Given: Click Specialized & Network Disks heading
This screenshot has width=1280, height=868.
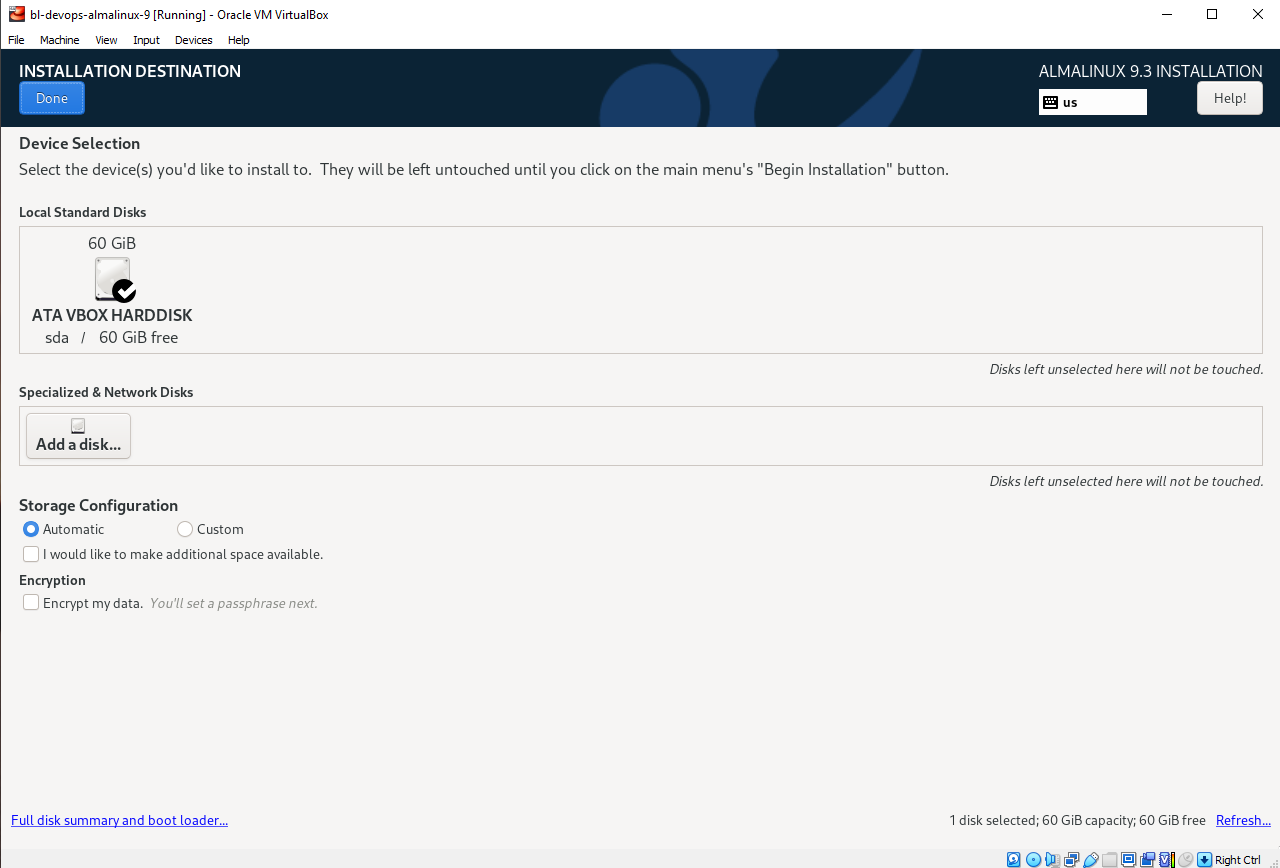Looking at the screenshot, I should [x=106, y=392].
